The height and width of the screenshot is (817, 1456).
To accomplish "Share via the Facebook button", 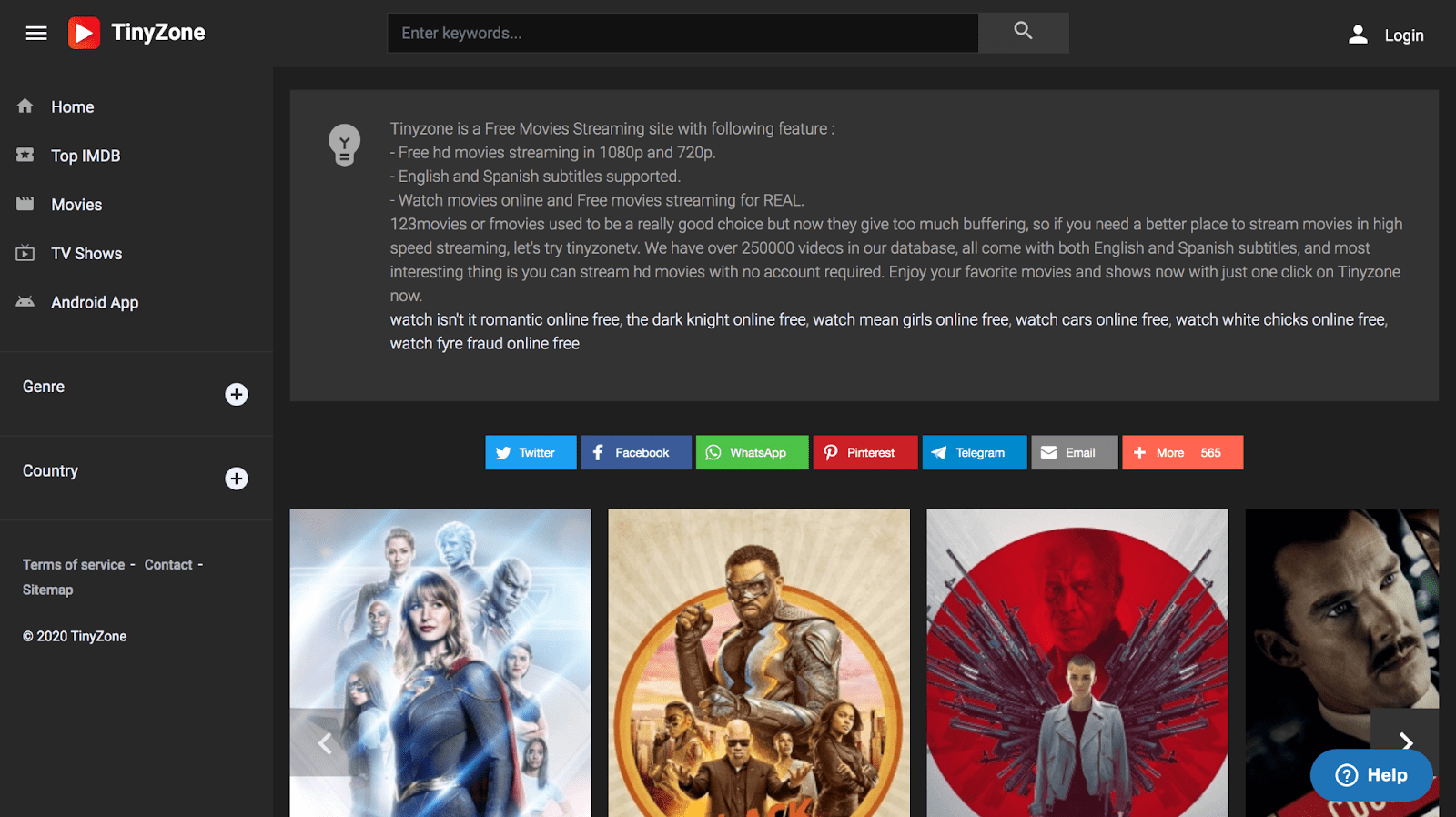I will tap(636, 452).
